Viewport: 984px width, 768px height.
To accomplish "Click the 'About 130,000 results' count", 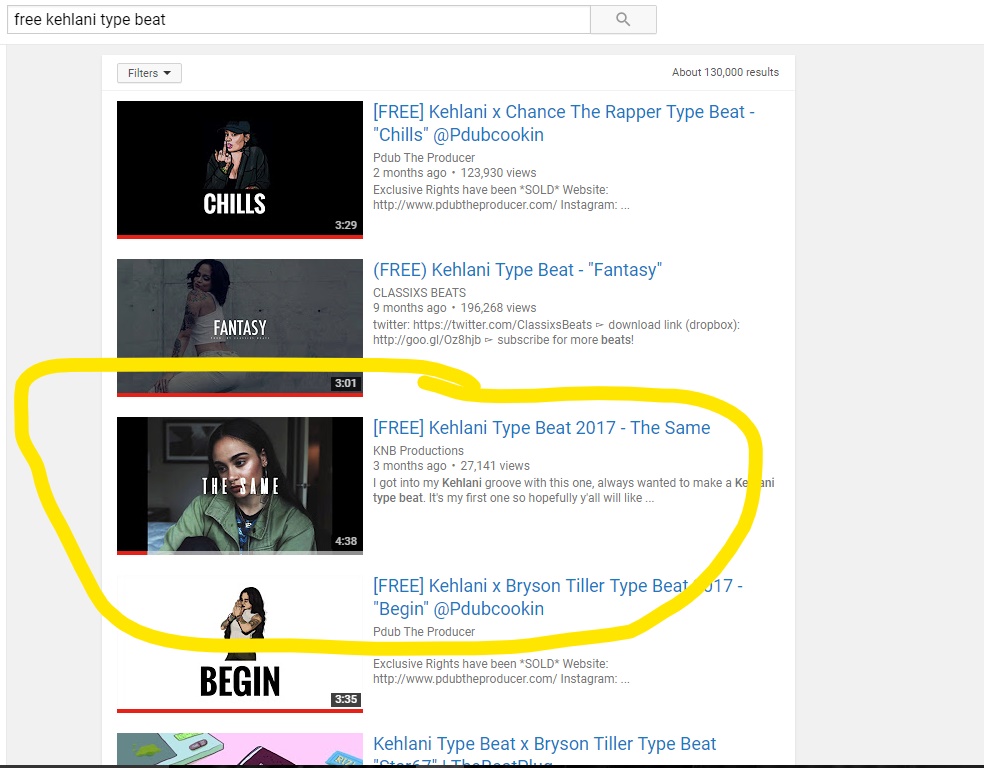I will point(725,72).
